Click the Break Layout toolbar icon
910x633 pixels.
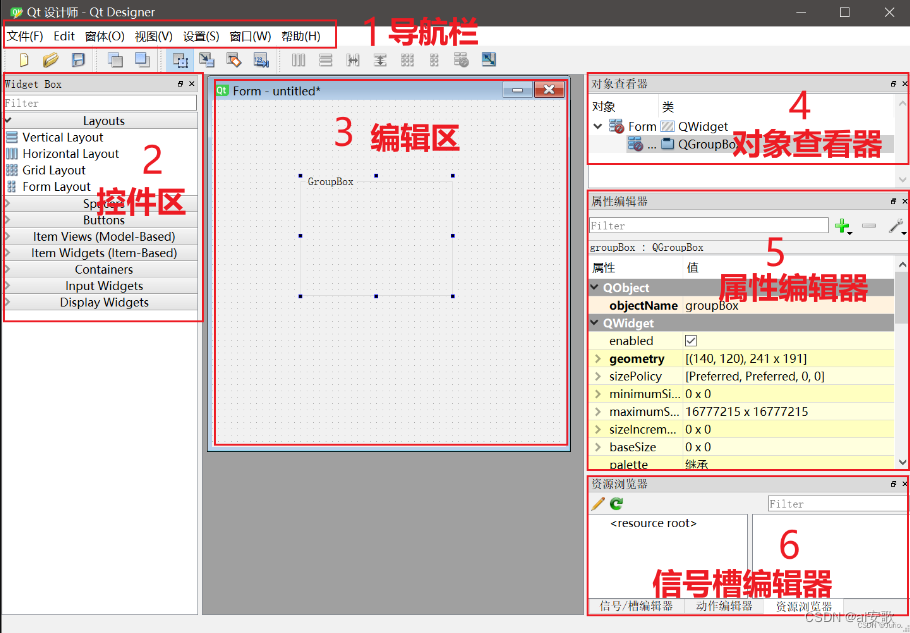pyautogui.click(x=461, y=60)
